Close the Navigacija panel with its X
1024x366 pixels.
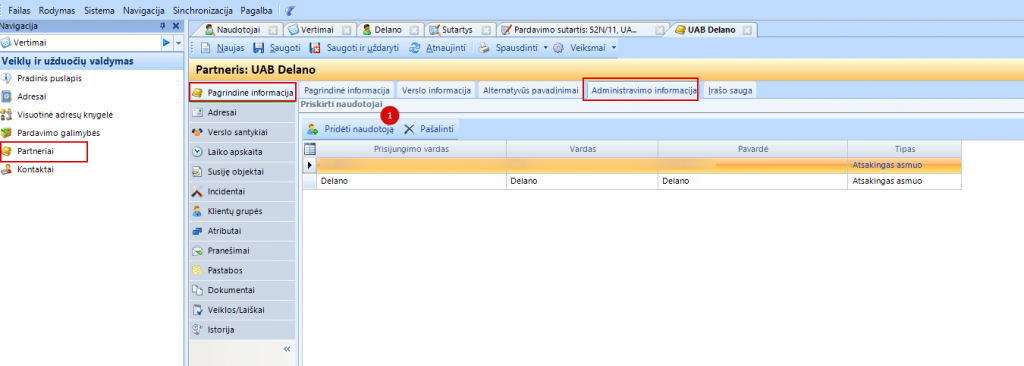click(x=176, y=25)
